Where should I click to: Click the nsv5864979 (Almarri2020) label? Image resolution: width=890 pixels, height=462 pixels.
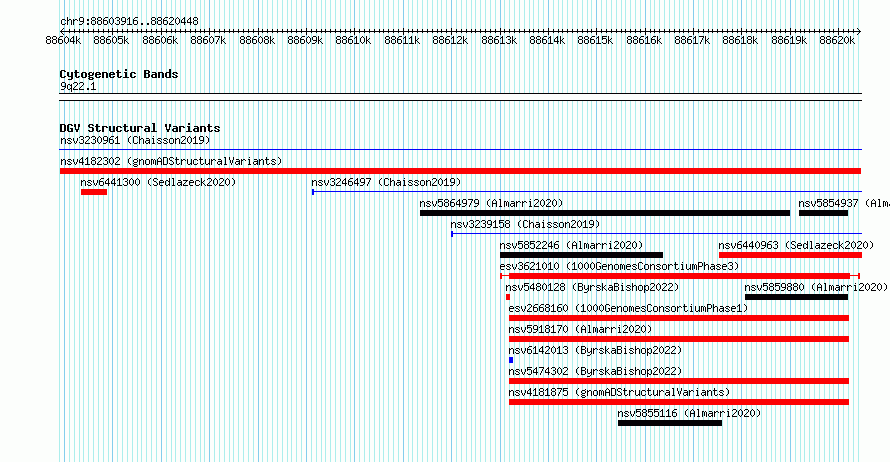point(492,203)
